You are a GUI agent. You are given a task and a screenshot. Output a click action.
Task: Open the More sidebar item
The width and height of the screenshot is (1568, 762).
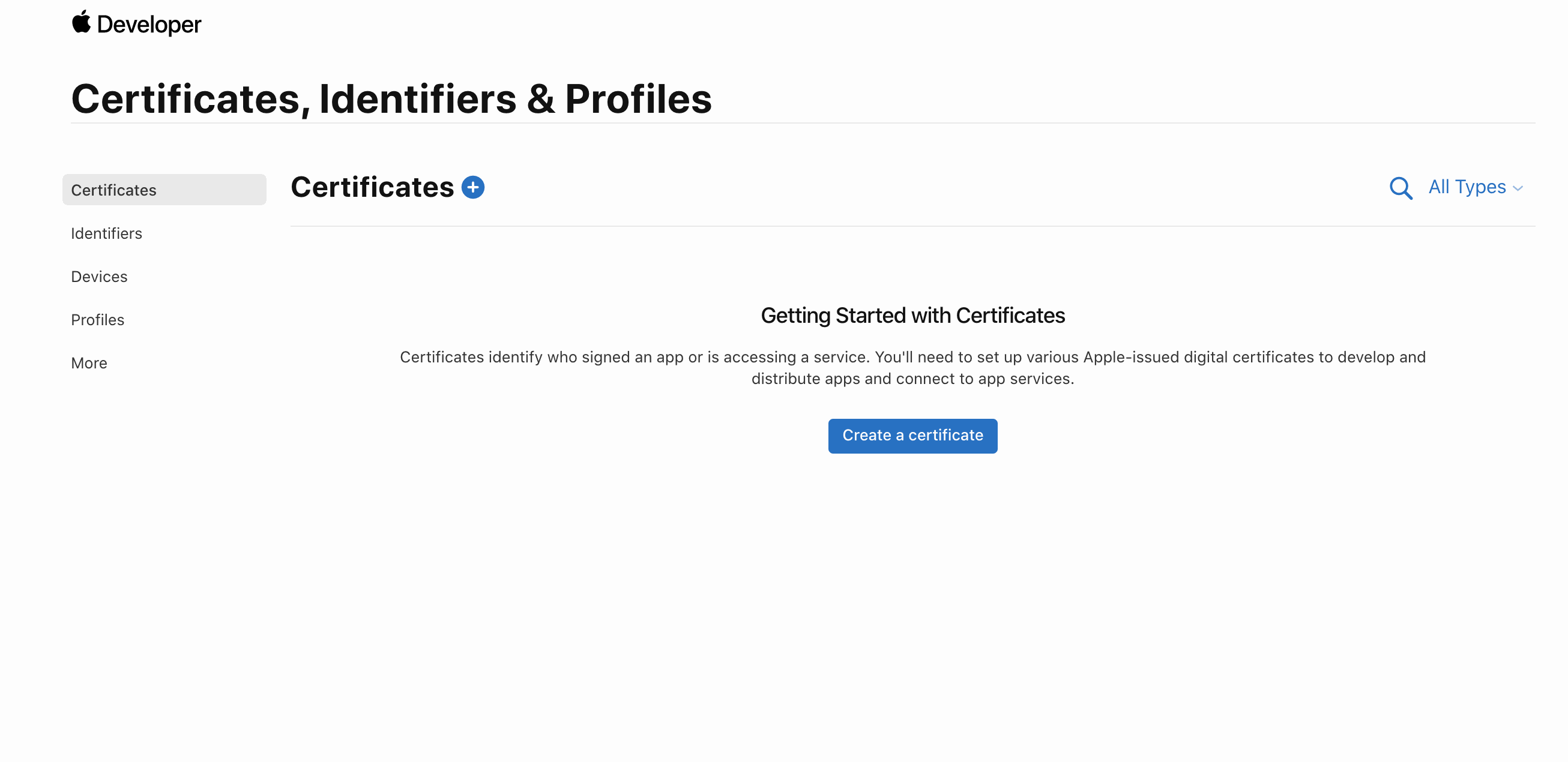pos(89,363)
